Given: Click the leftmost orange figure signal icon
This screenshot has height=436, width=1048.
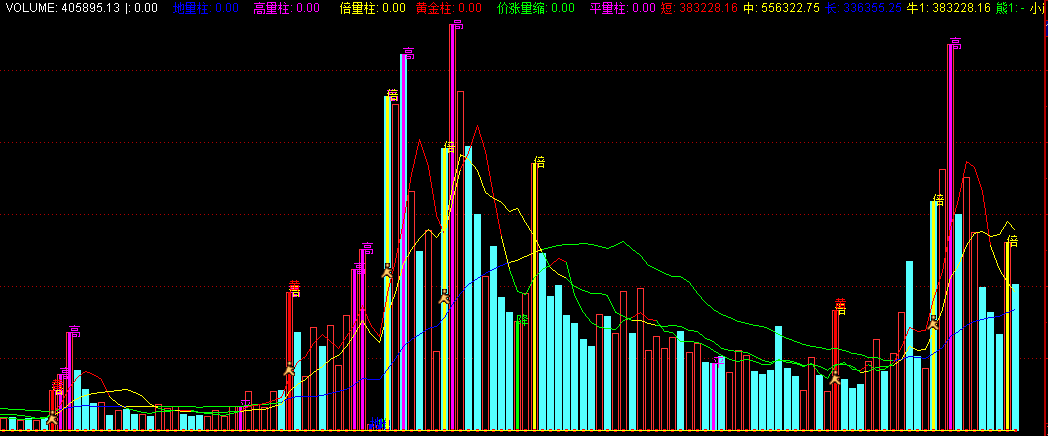Looking at the screenshot, I should pos(52,418).
